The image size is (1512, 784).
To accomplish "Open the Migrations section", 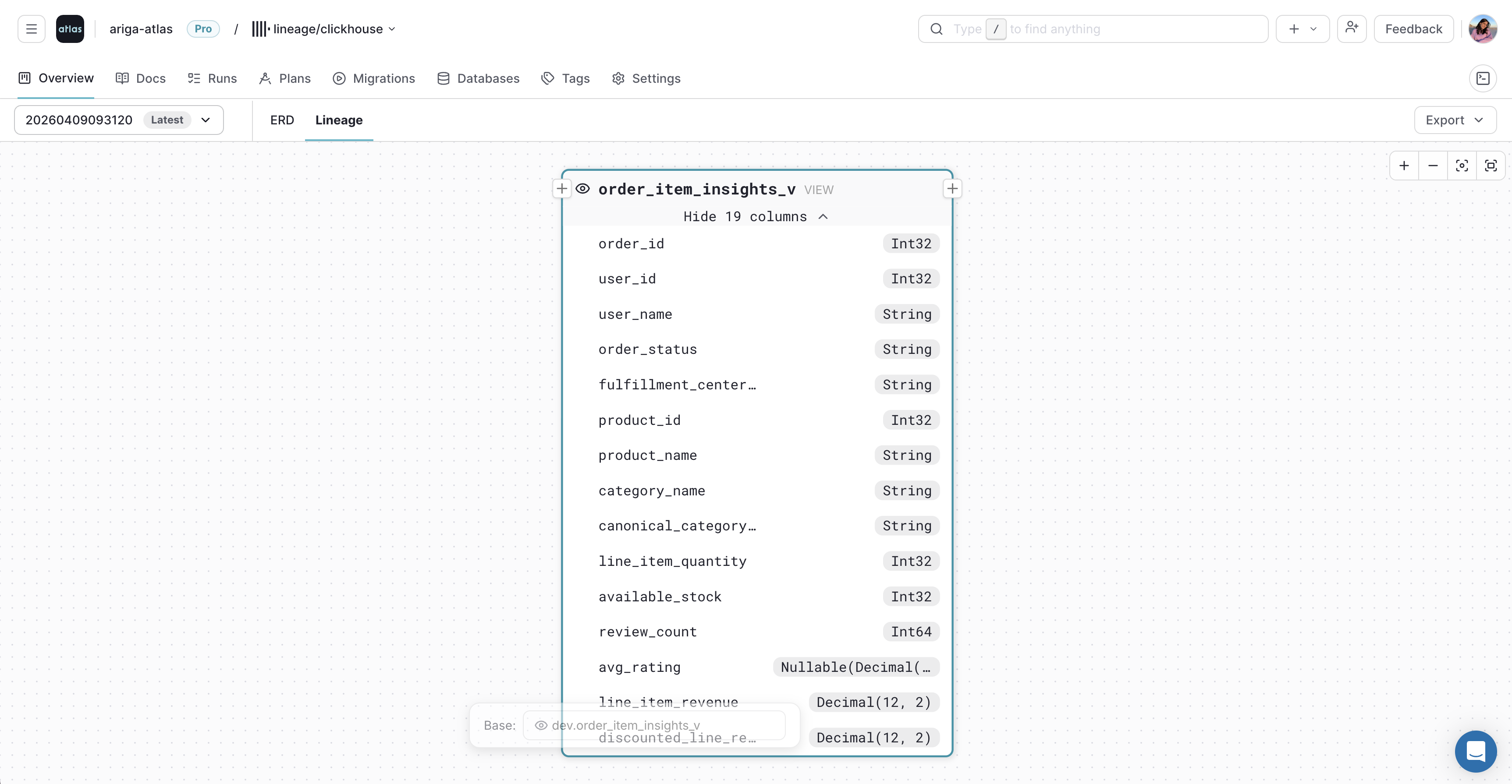I will click(374, 78).
